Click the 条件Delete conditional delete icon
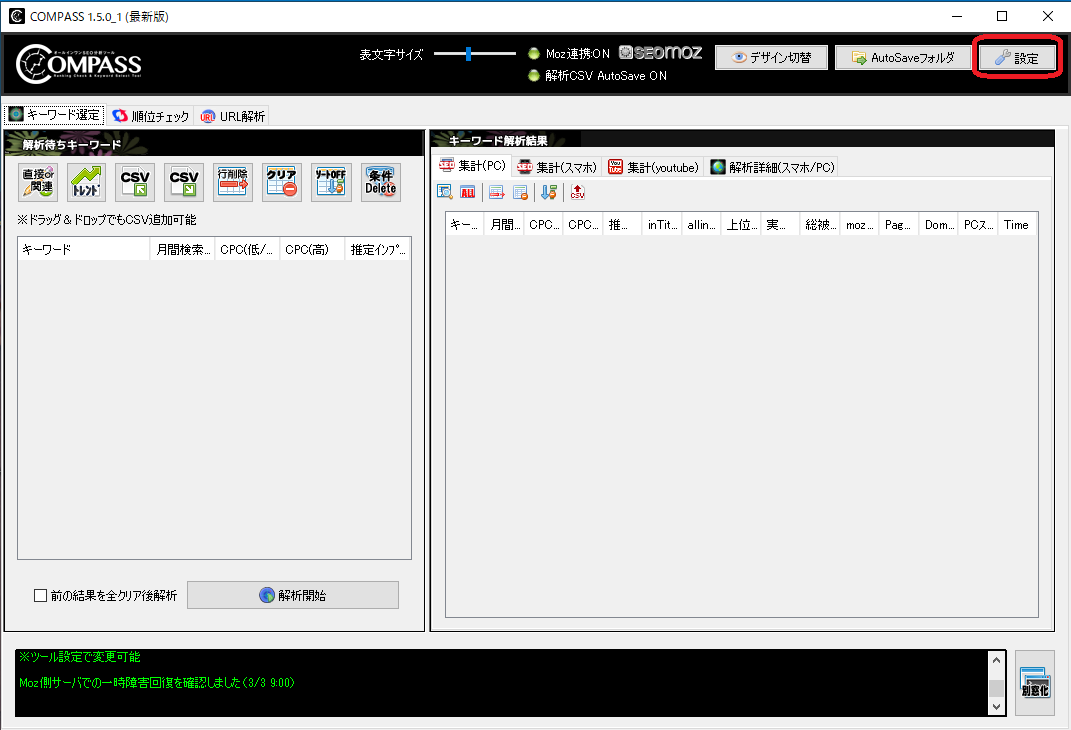This screenshot has height=730, width=1071. tap(380, 182)
